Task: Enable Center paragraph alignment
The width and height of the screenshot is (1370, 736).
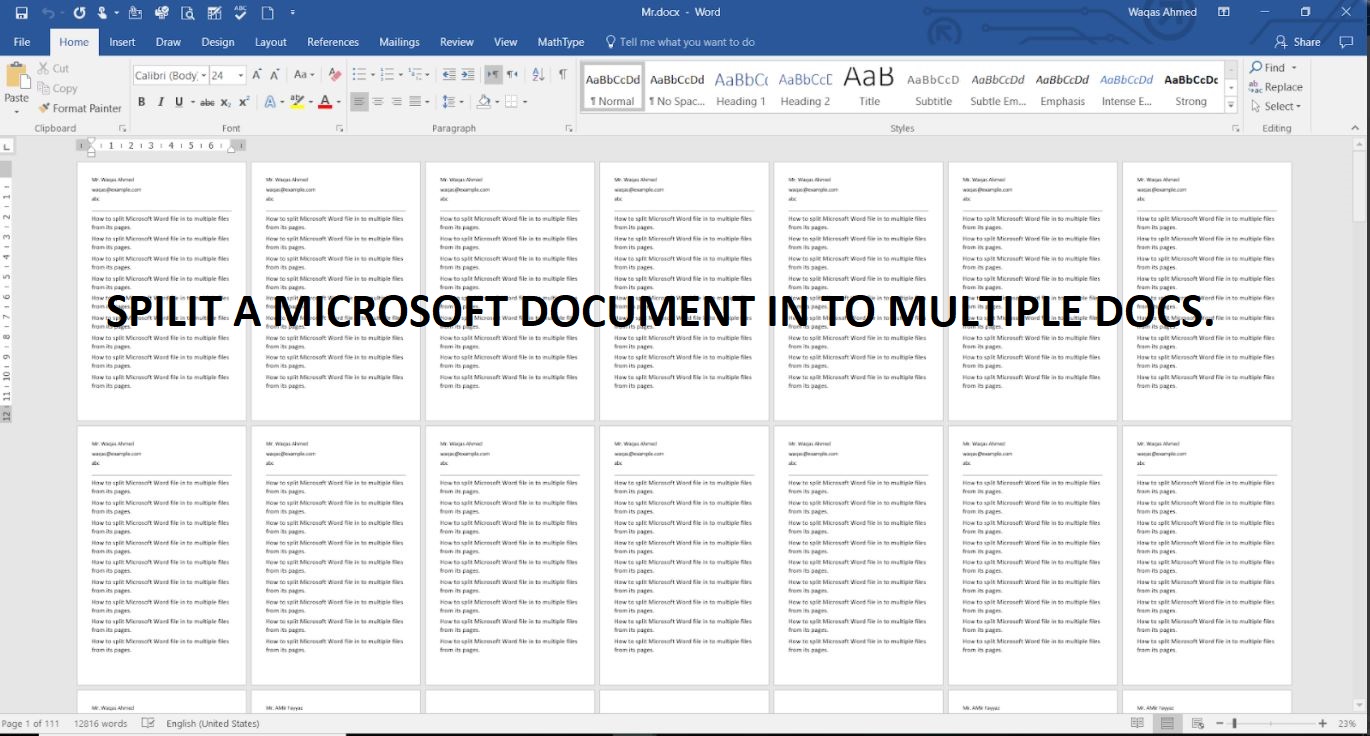Action: [x=378, y=101]
